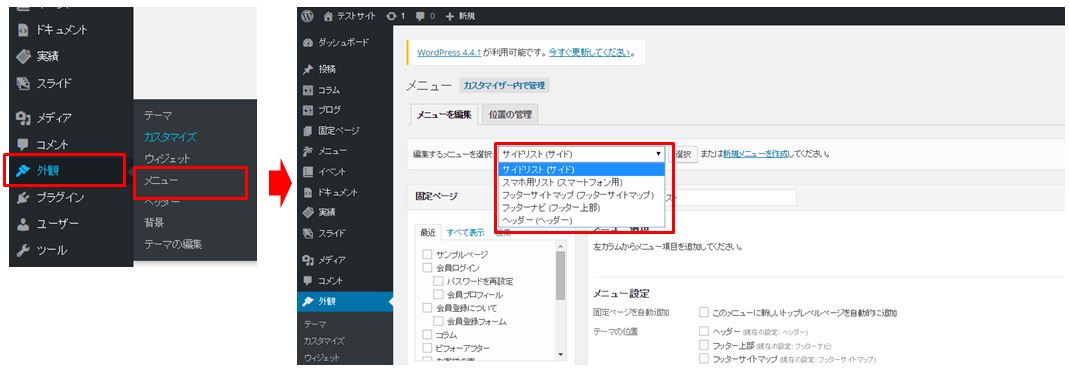Choose フッターサイトマップ dropdown option
The width and height of the screenshot is (1069, 374).
[x=582, y=195]
